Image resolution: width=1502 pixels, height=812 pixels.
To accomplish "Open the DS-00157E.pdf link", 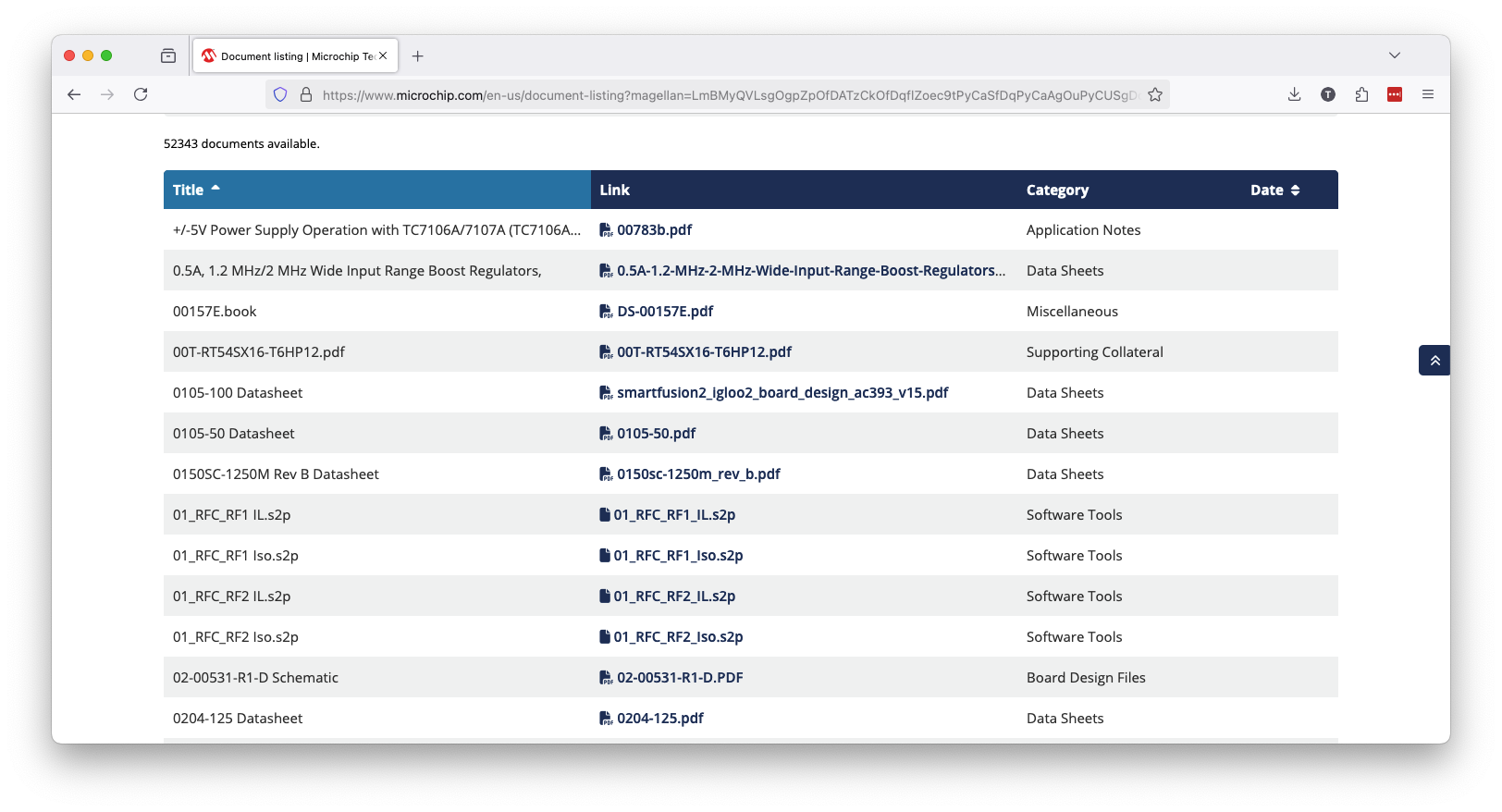I will (x=665, y=311).
